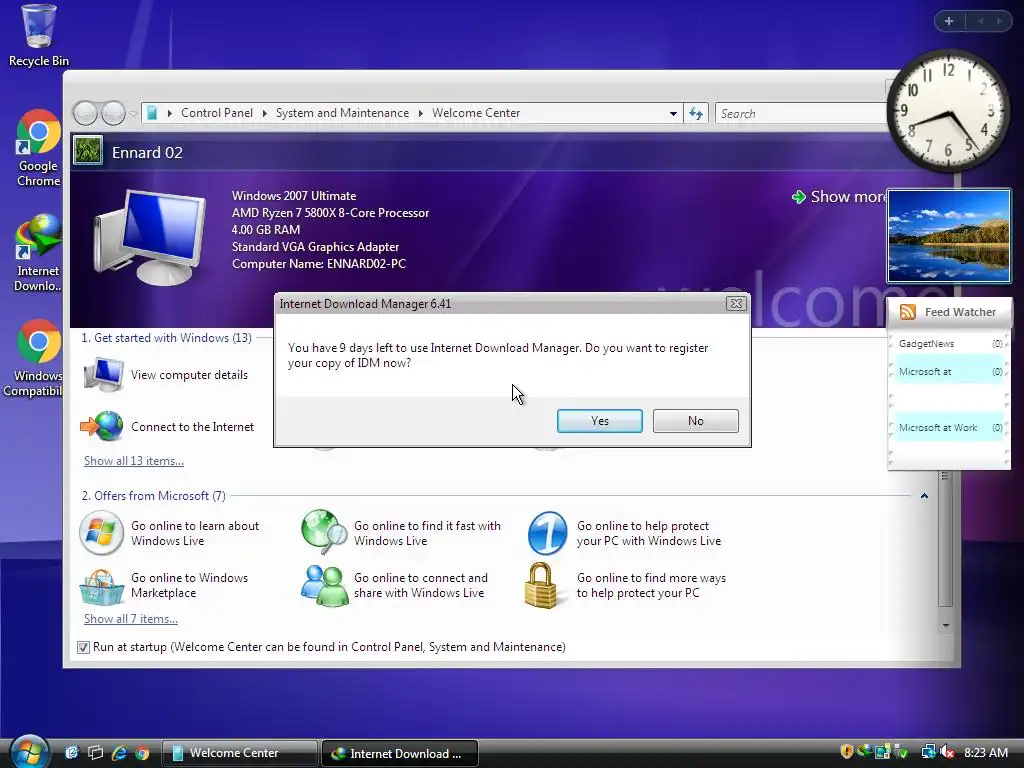This screenshot has height=768, width=1024.
Task: Click the Ennard 02 user picture
Action: 88,150
